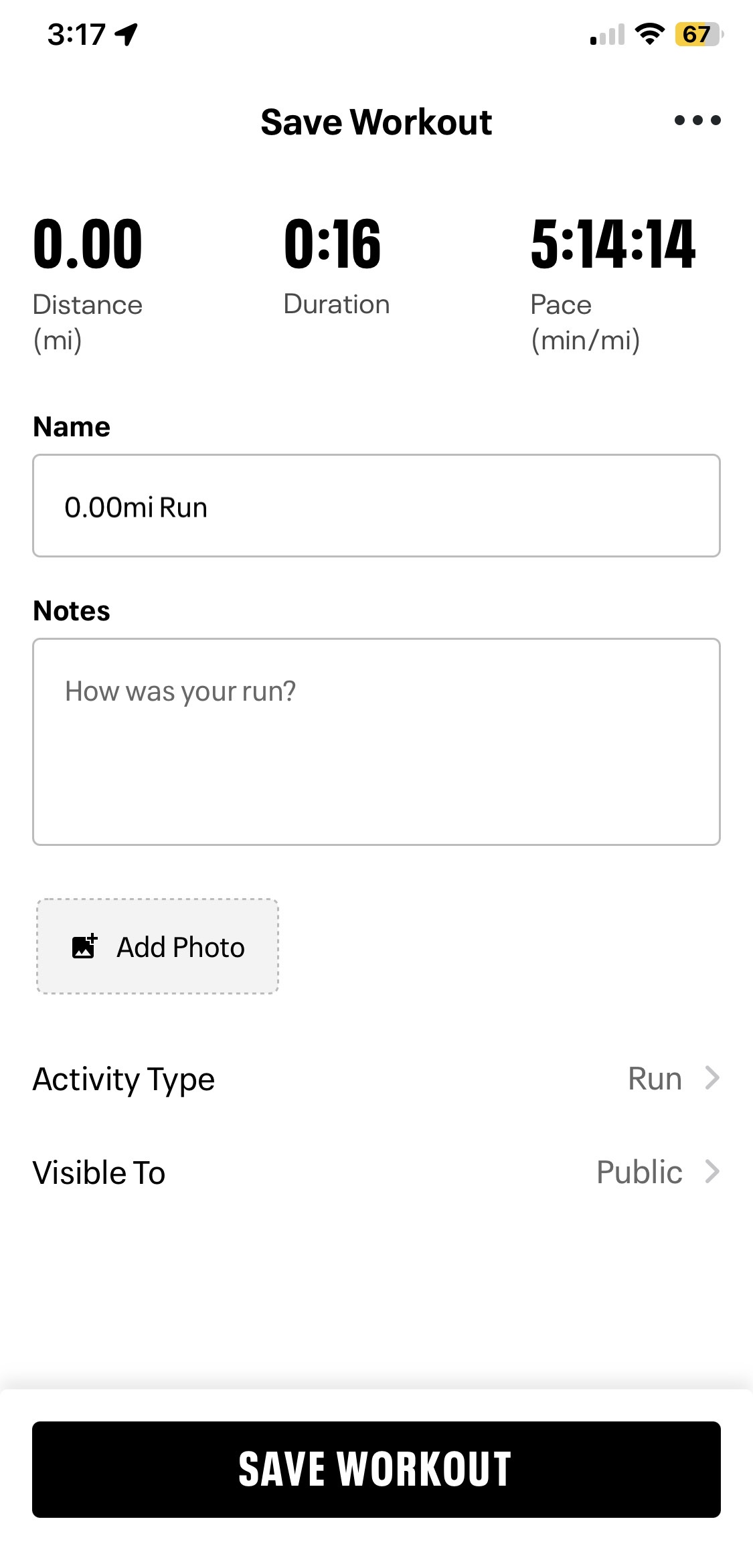Tap the Wi-Fi status icon
The image size is (753, 1568).
coord(649,33)
